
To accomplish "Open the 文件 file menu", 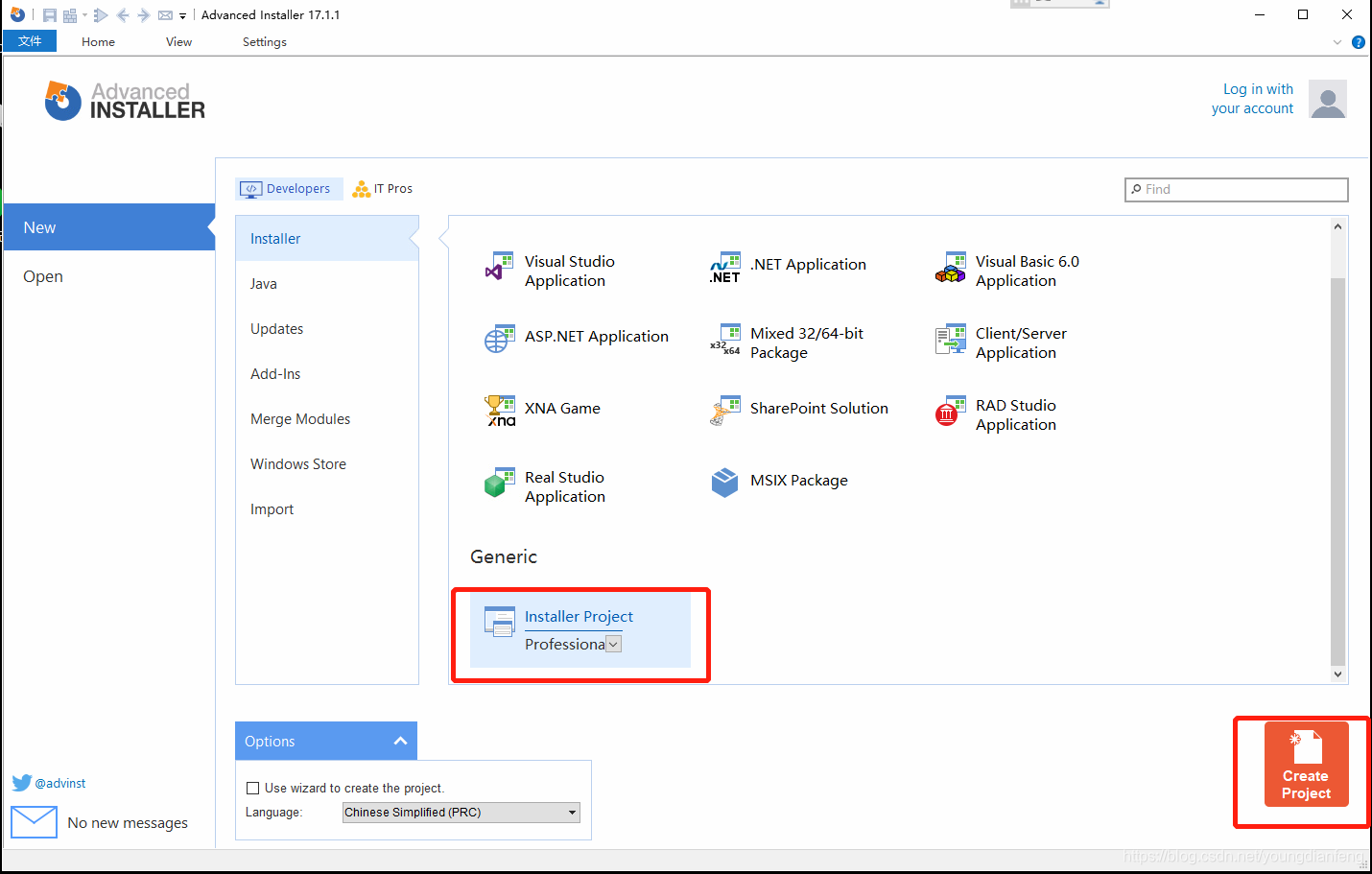I will coord(30,41).
